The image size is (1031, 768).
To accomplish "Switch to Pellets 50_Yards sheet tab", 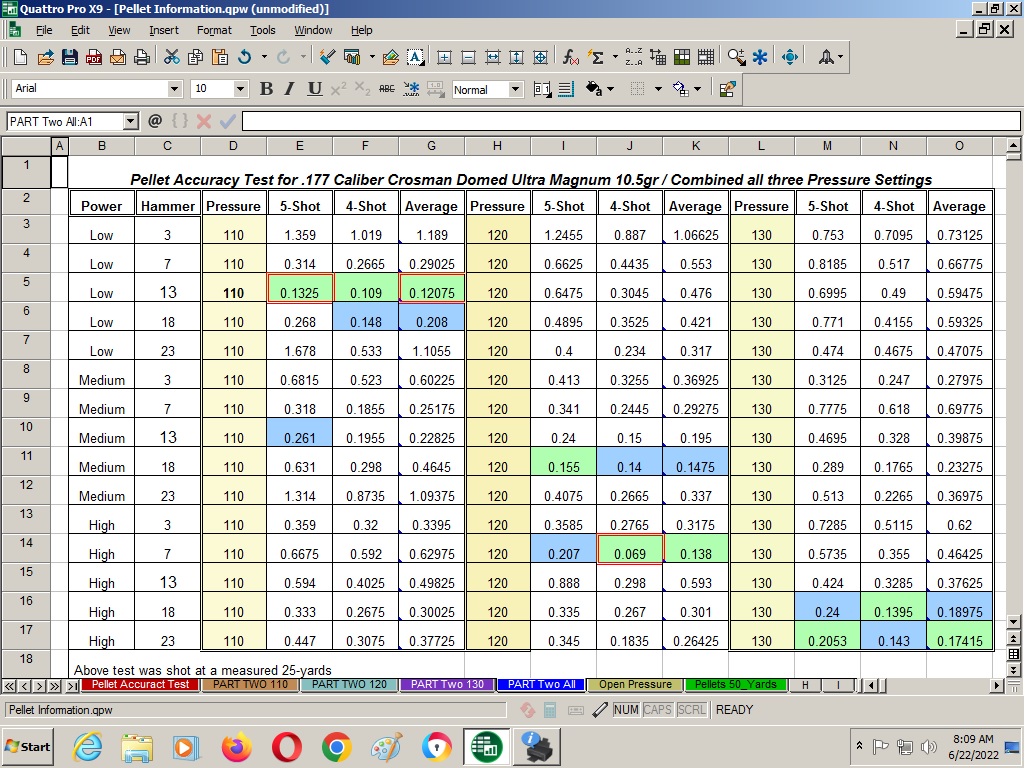I will click(735, 684).
